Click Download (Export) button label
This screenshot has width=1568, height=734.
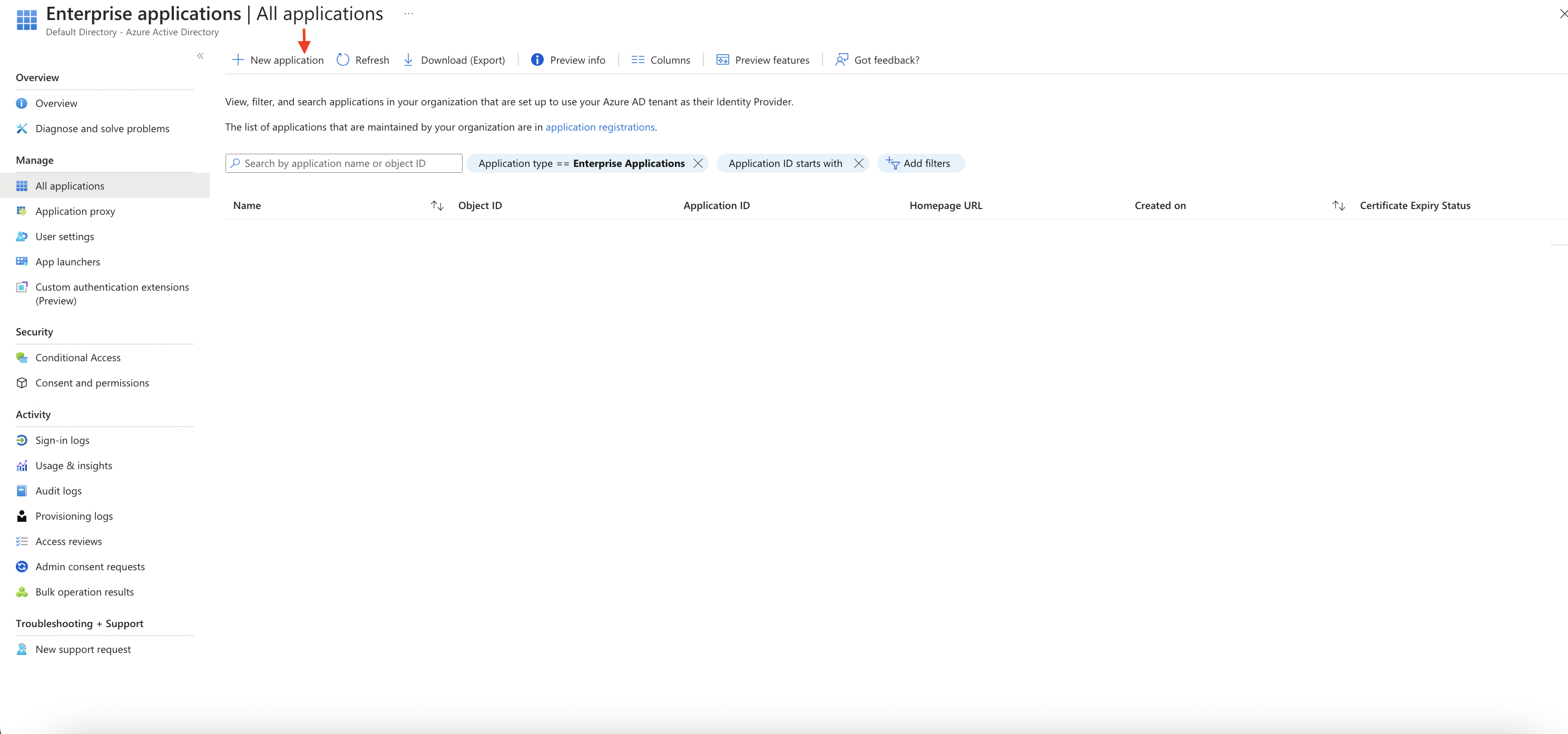click(463, 60)
